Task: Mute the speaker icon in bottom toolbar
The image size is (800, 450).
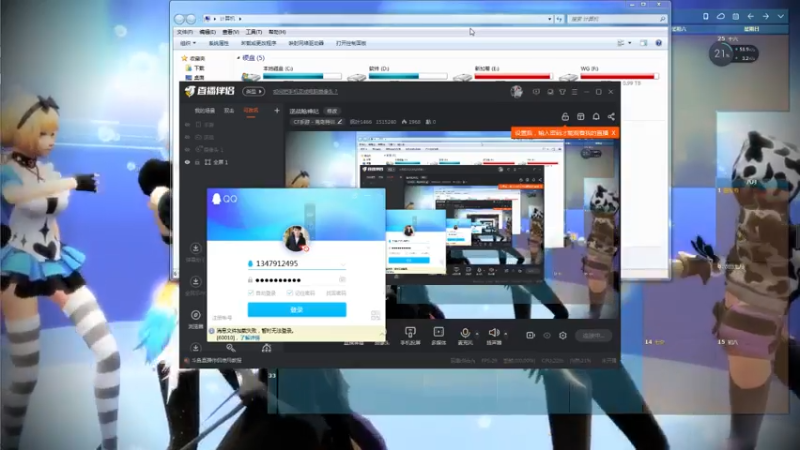Action: coord(493,333)
